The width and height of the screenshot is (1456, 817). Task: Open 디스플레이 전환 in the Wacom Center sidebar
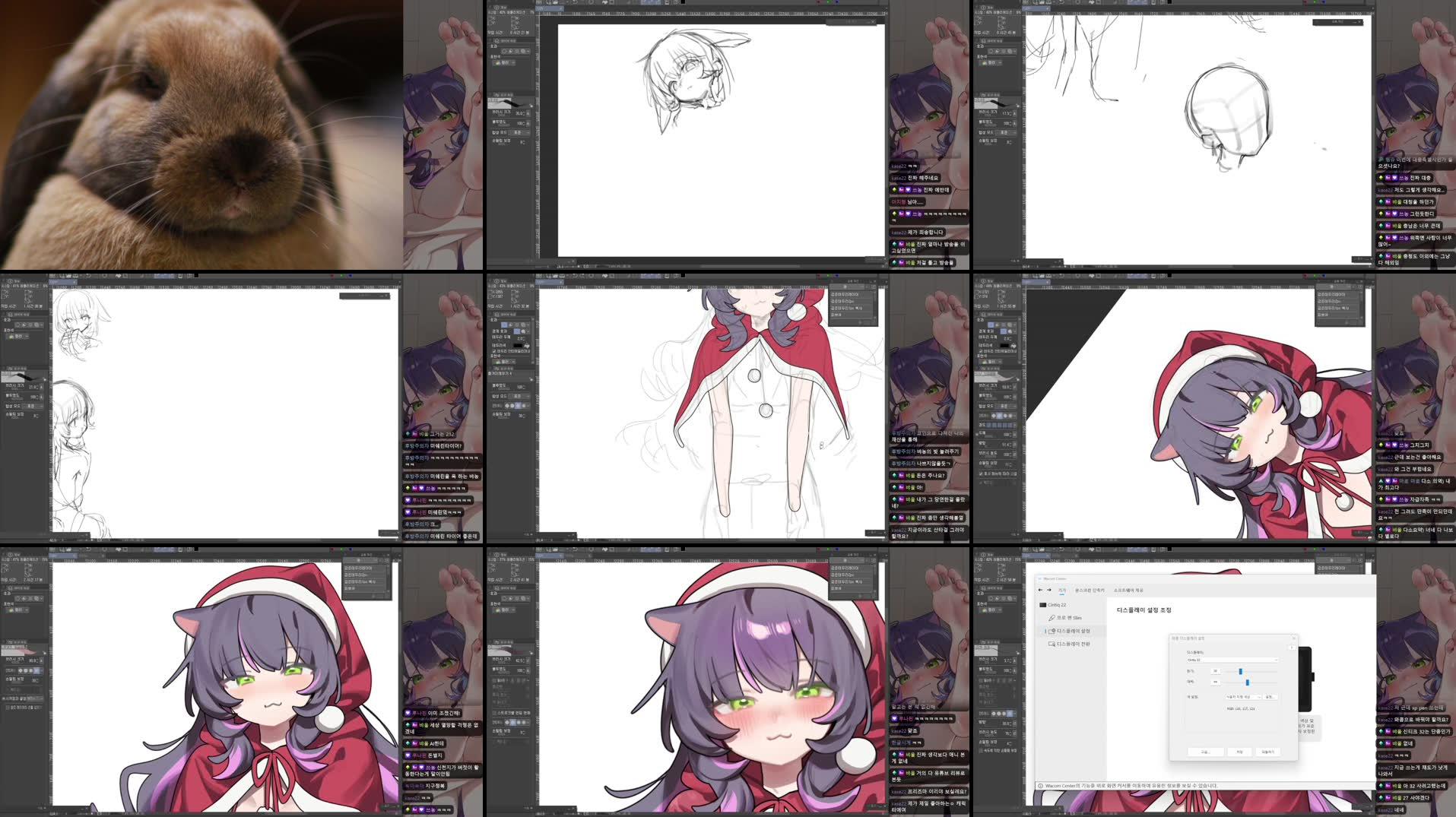click(x=1071, y=643)
